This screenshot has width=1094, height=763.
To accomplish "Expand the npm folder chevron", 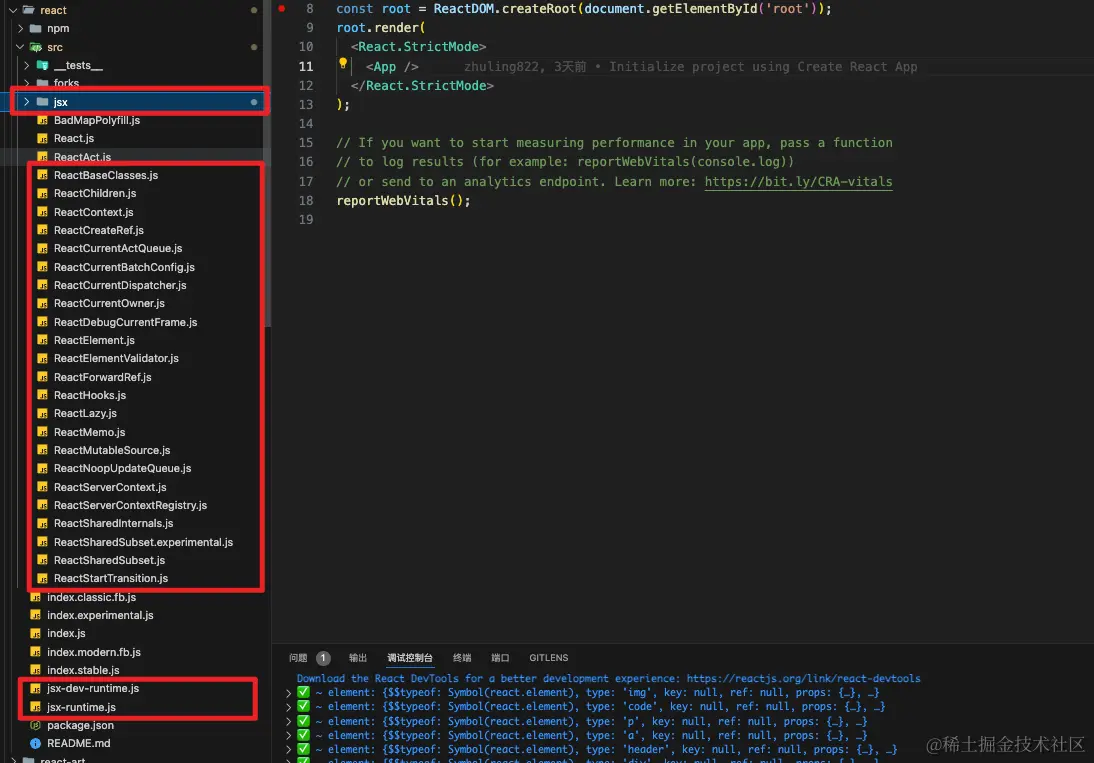I will 20,29.
